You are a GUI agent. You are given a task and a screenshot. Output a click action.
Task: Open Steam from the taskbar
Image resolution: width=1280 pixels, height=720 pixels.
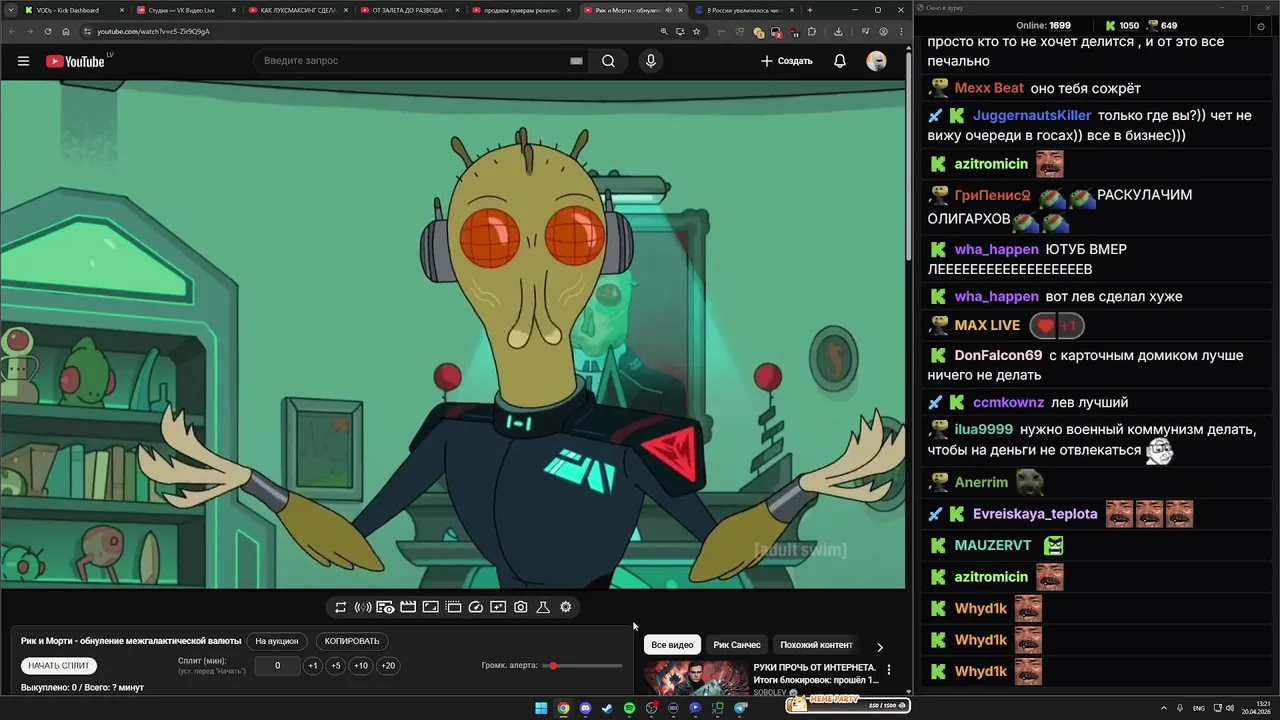point(607,708)
